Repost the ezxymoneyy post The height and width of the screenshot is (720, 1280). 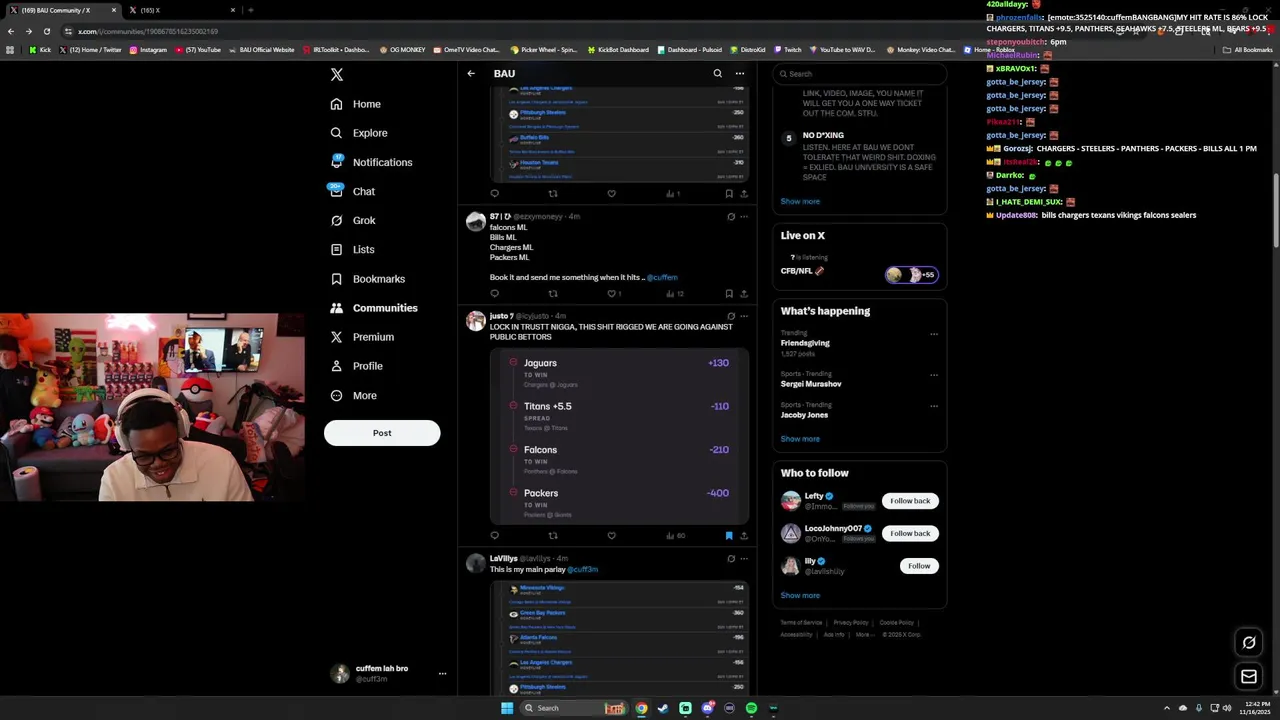point(553,293)
